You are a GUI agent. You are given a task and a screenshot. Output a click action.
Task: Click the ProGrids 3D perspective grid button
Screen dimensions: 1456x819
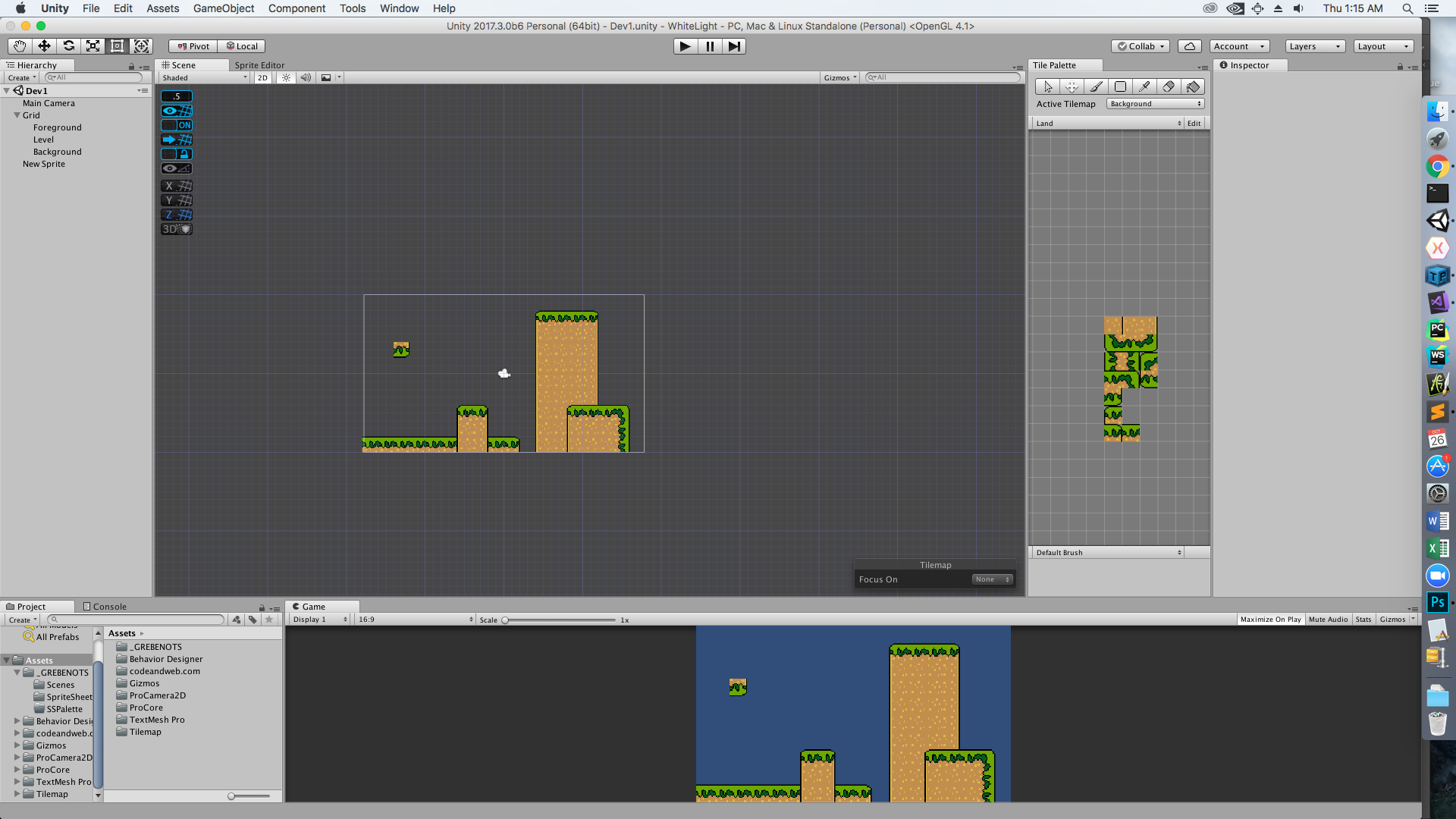177,229
